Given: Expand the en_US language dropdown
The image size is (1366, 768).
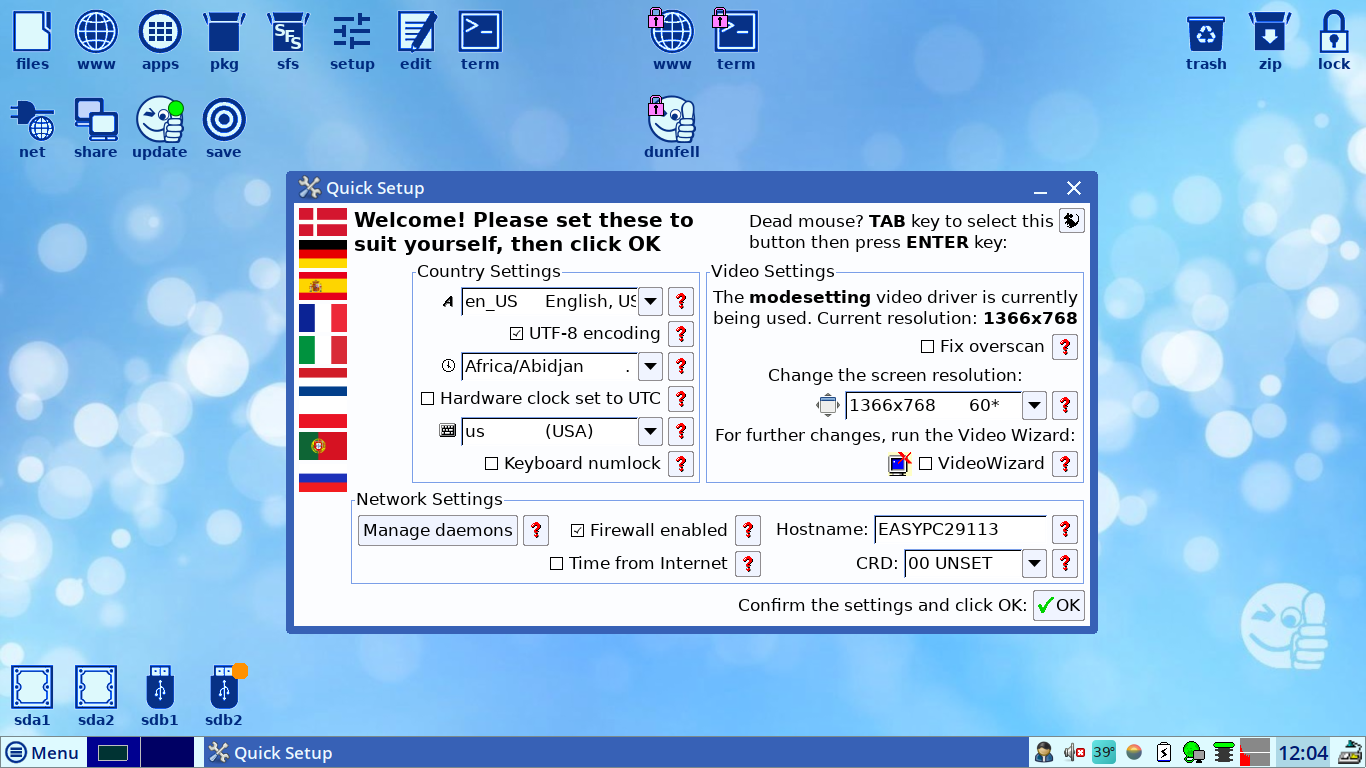Looking at the screenshot, I should click(650, 301).
